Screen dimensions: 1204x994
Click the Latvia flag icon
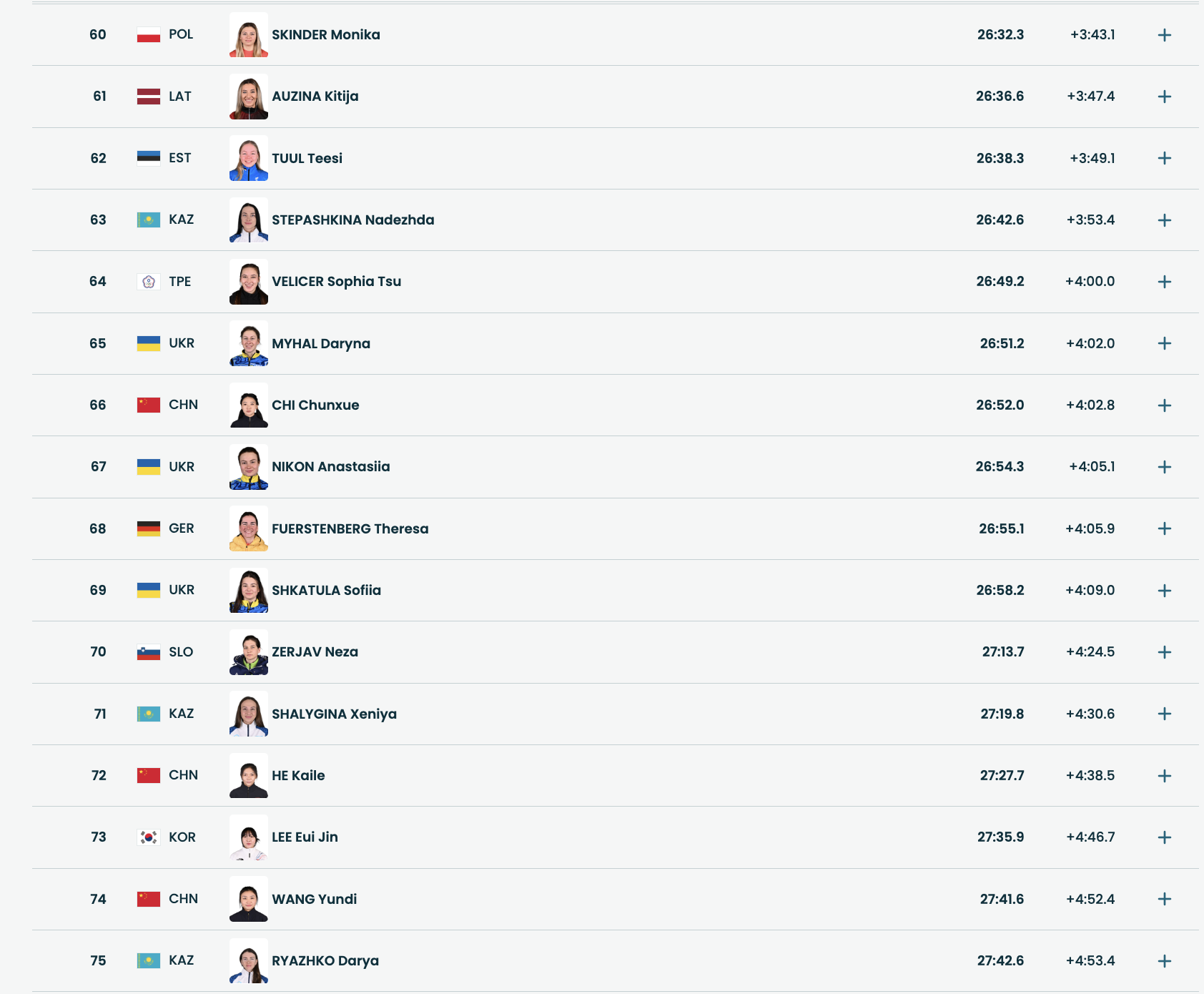149,97
